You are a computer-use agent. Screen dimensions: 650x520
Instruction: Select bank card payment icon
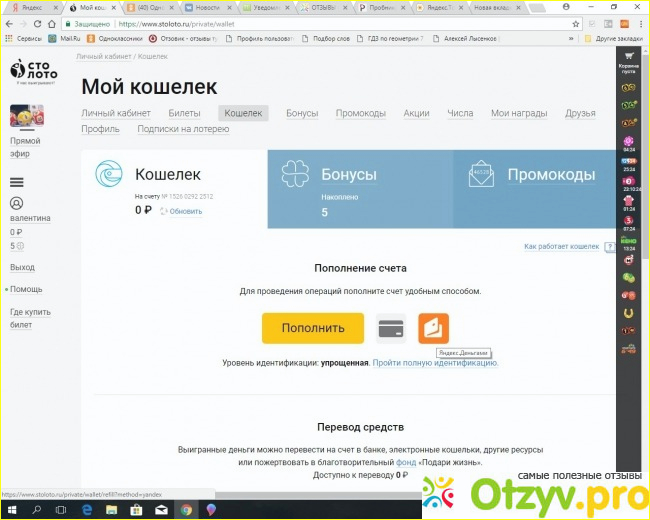click(x=390, y=328)
